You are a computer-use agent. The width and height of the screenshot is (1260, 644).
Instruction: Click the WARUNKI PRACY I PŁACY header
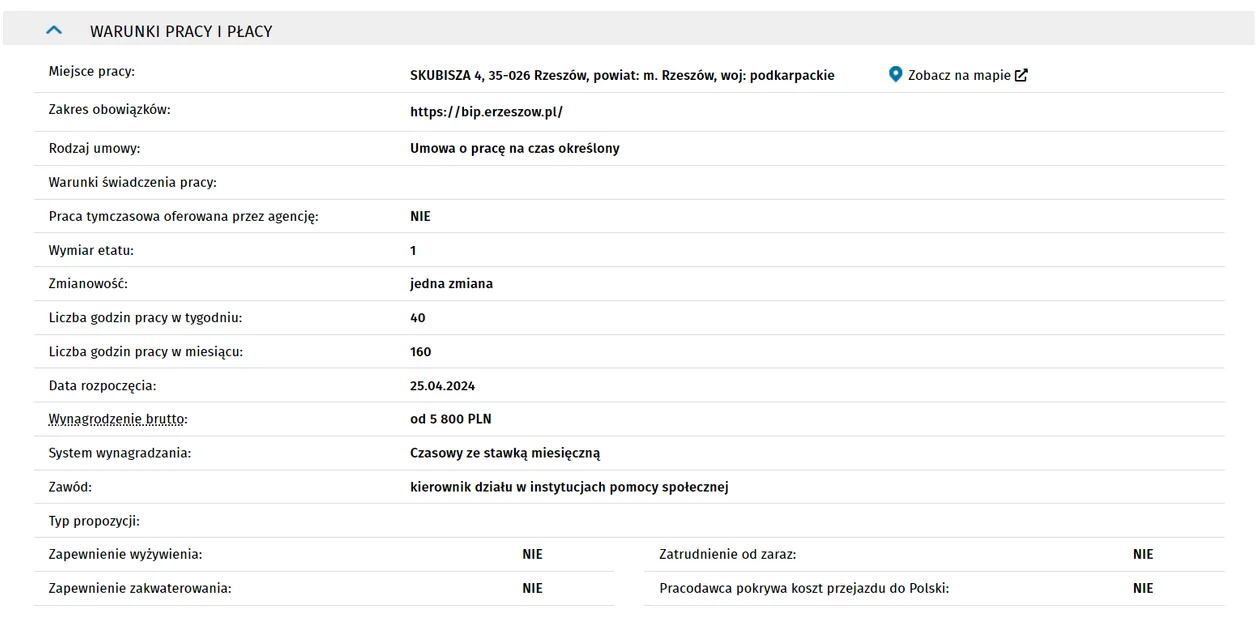pyautogui.click(x=181, y=31)
